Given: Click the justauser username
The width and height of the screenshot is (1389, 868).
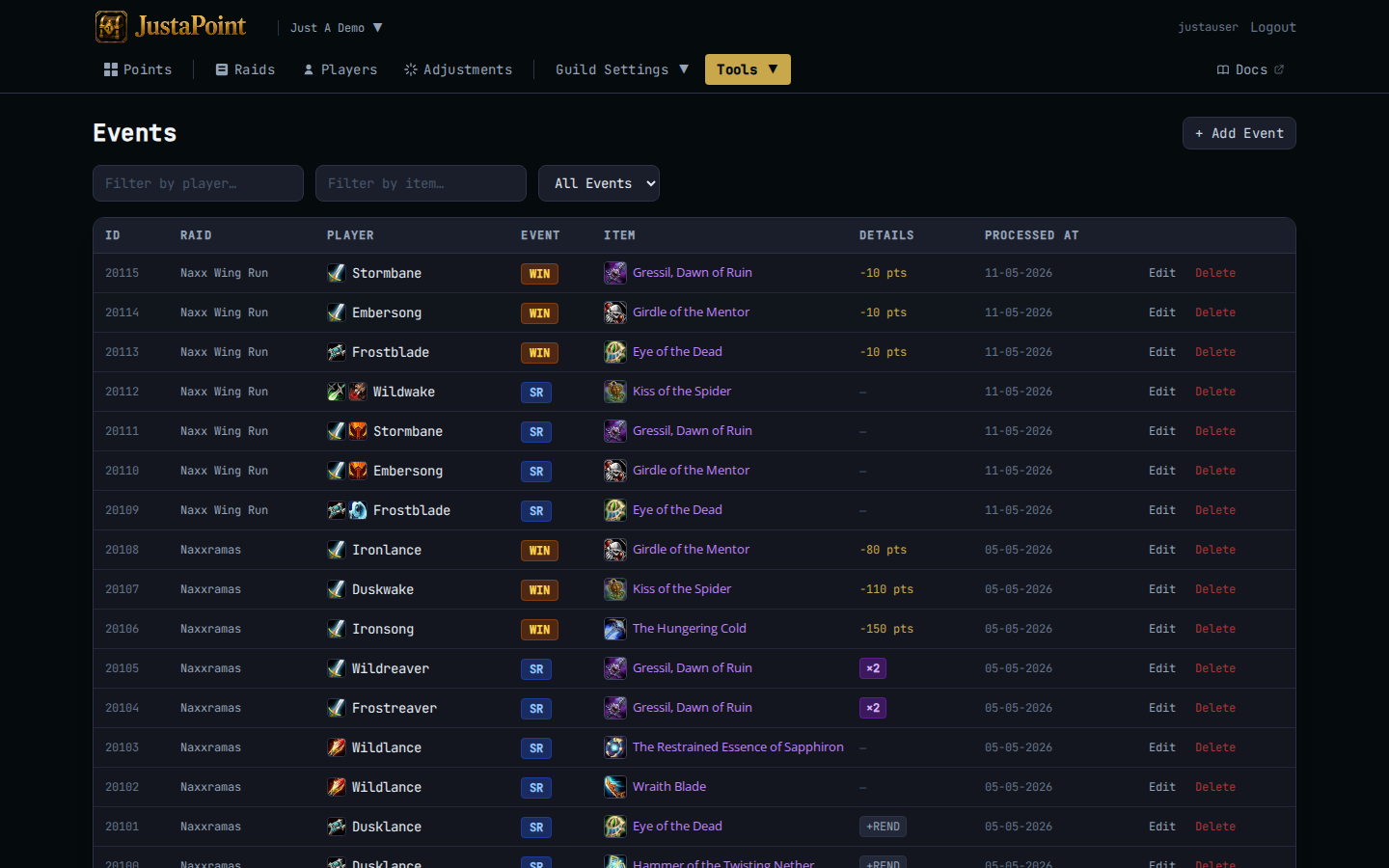Looking at the screenshot, I should click(1208, 27).
